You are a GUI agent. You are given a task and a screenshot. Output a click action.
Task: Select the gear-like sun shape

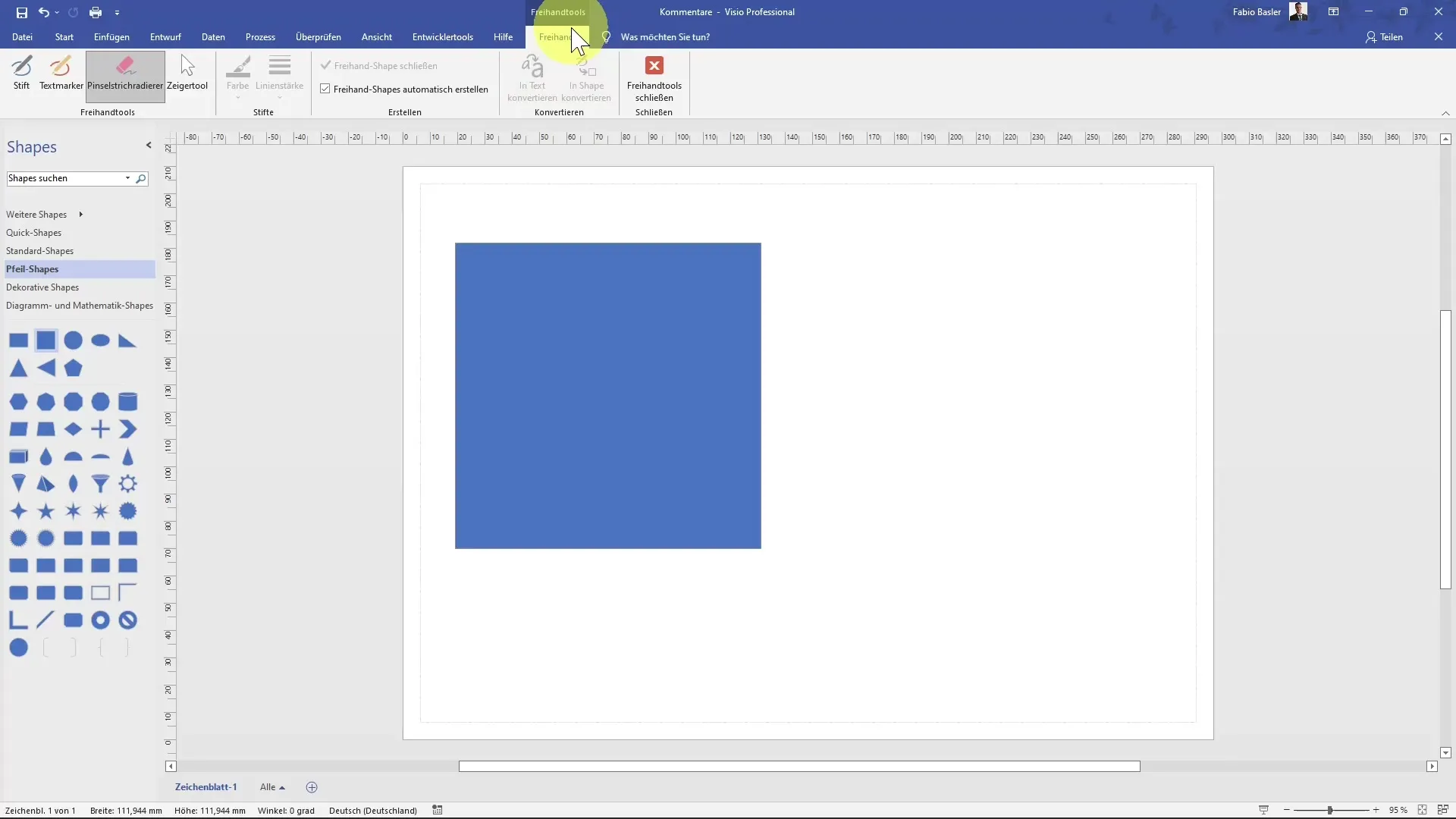click(x=128, y=484)
